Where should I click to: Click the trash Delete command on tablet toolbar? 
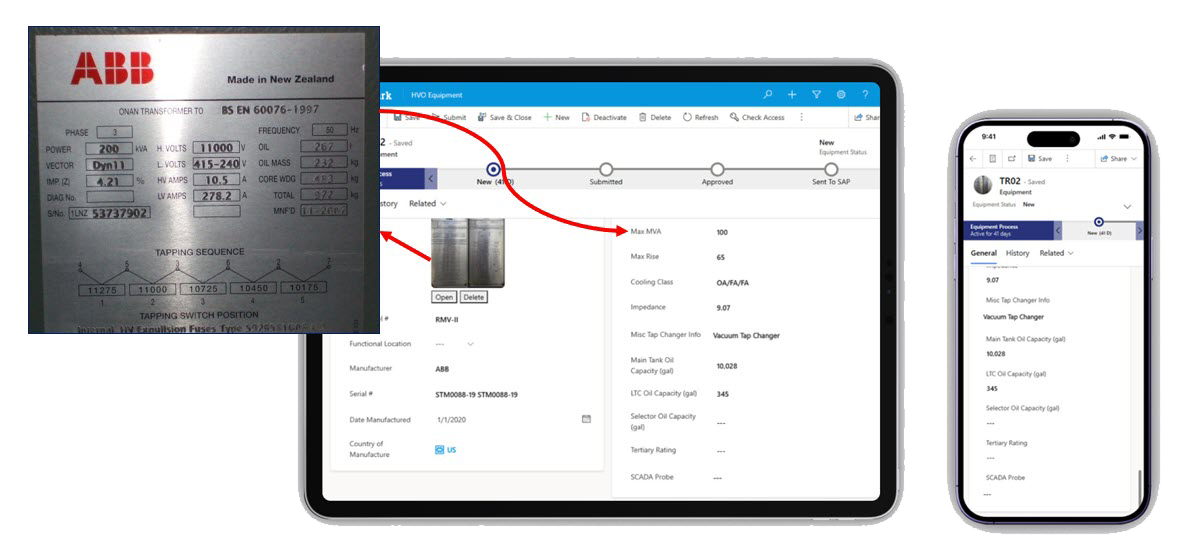655,118
